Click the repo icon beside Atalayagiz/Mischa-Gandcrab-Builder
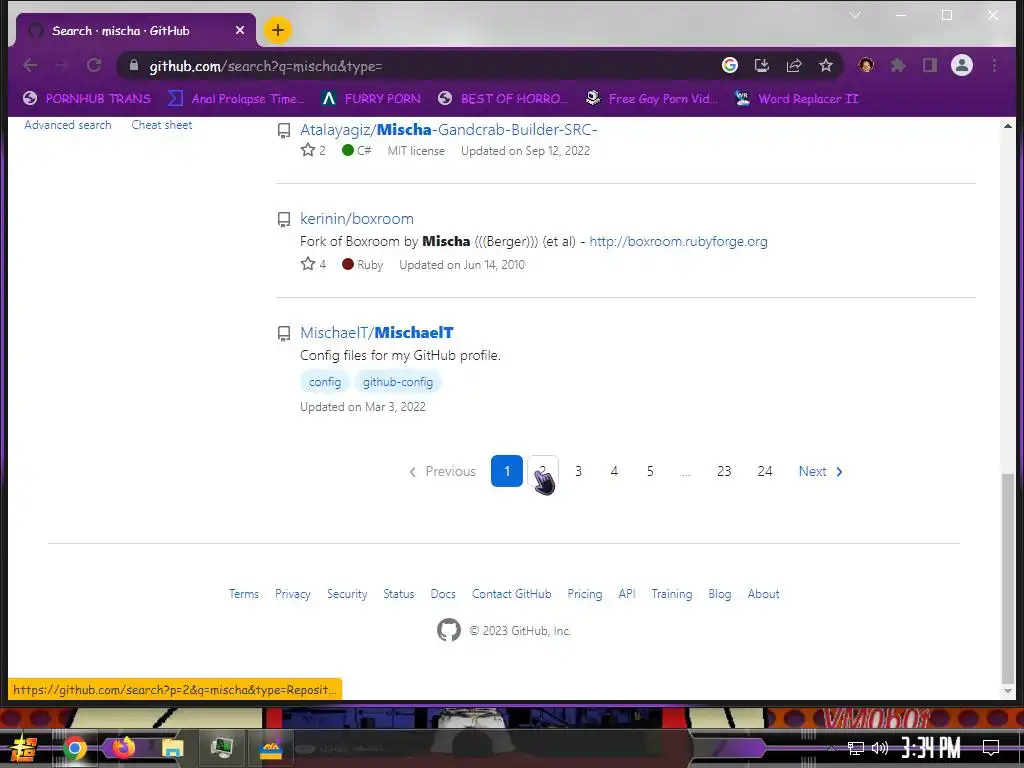The height and width of the screenshot is (768, 1024). pyautogui.click(x=284, y=131)
